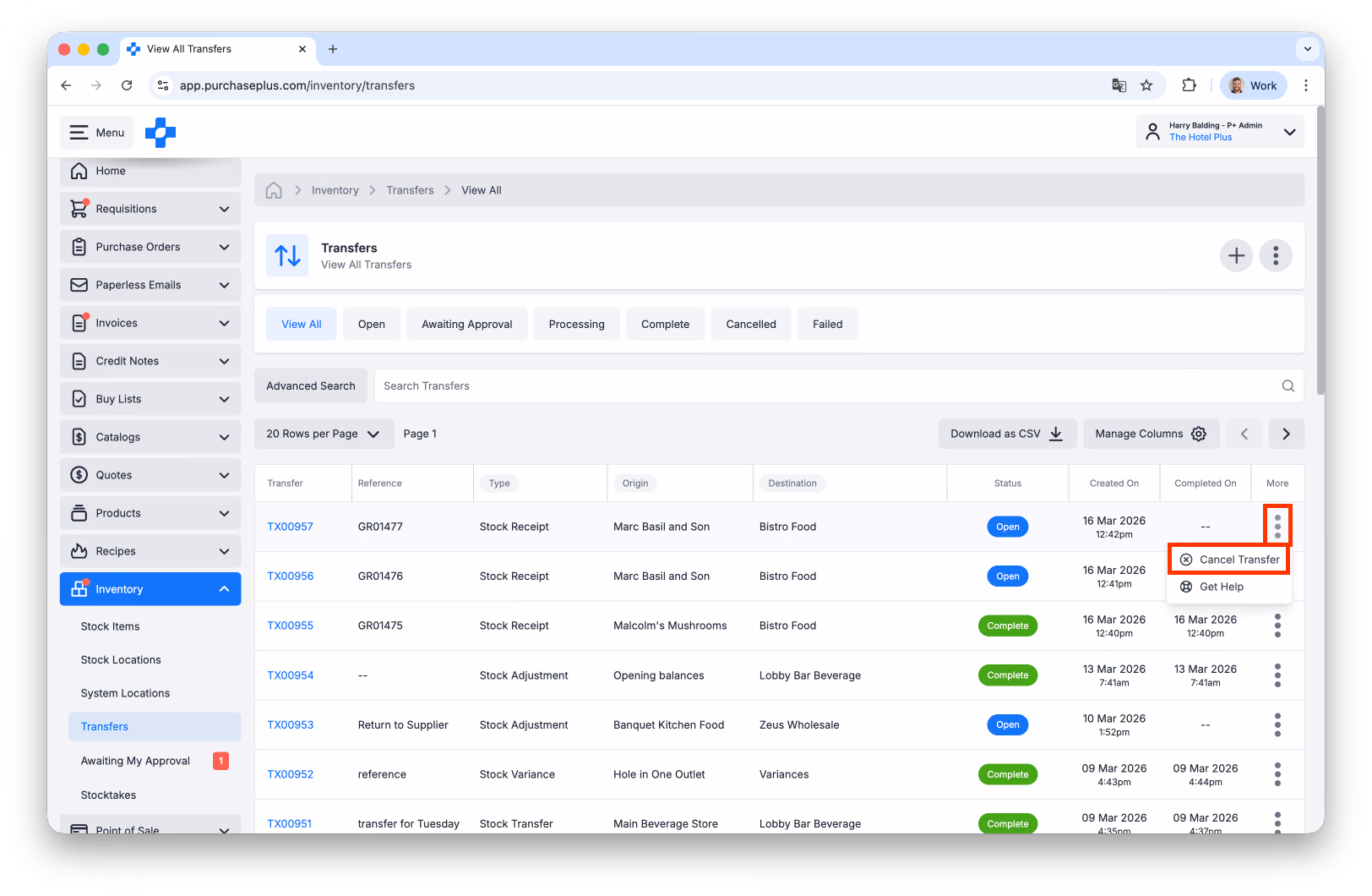Click the home icon in breadcrumb
Screen dimensions: 1372x896
point(274,190)
